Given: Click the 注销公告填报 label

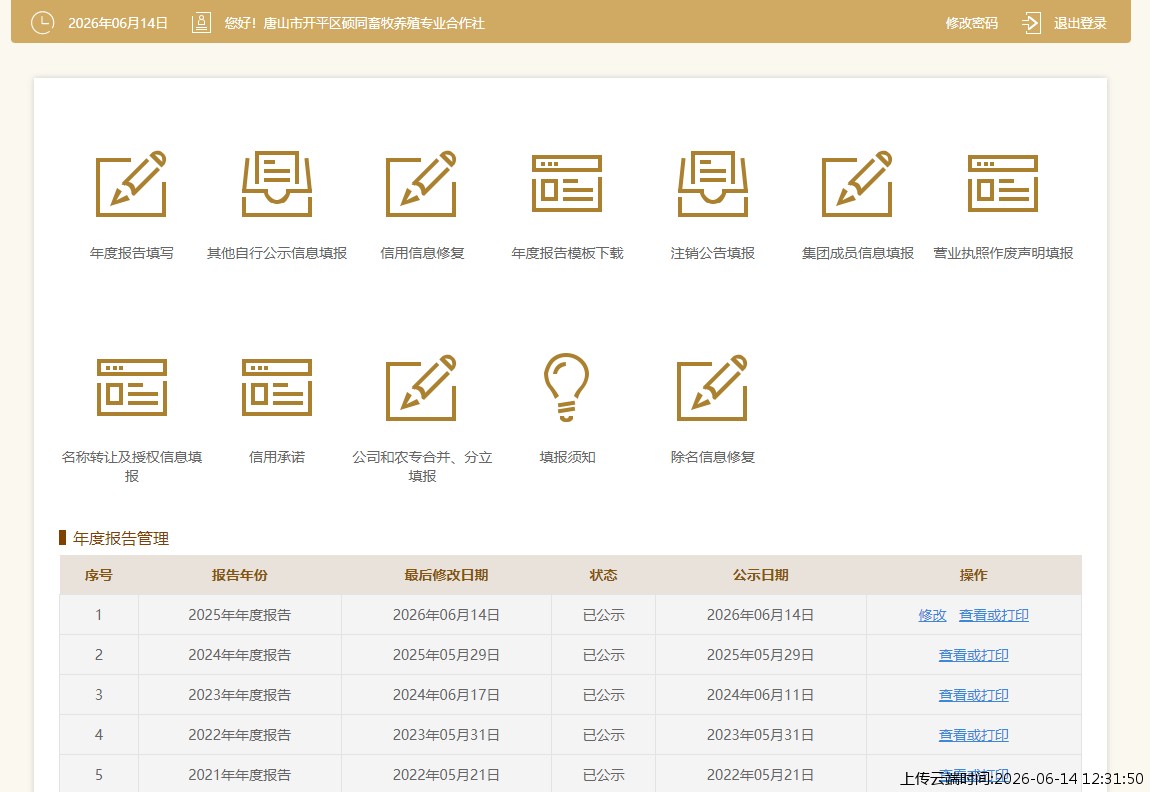Looking at the screenshot, I should (712, 253).
